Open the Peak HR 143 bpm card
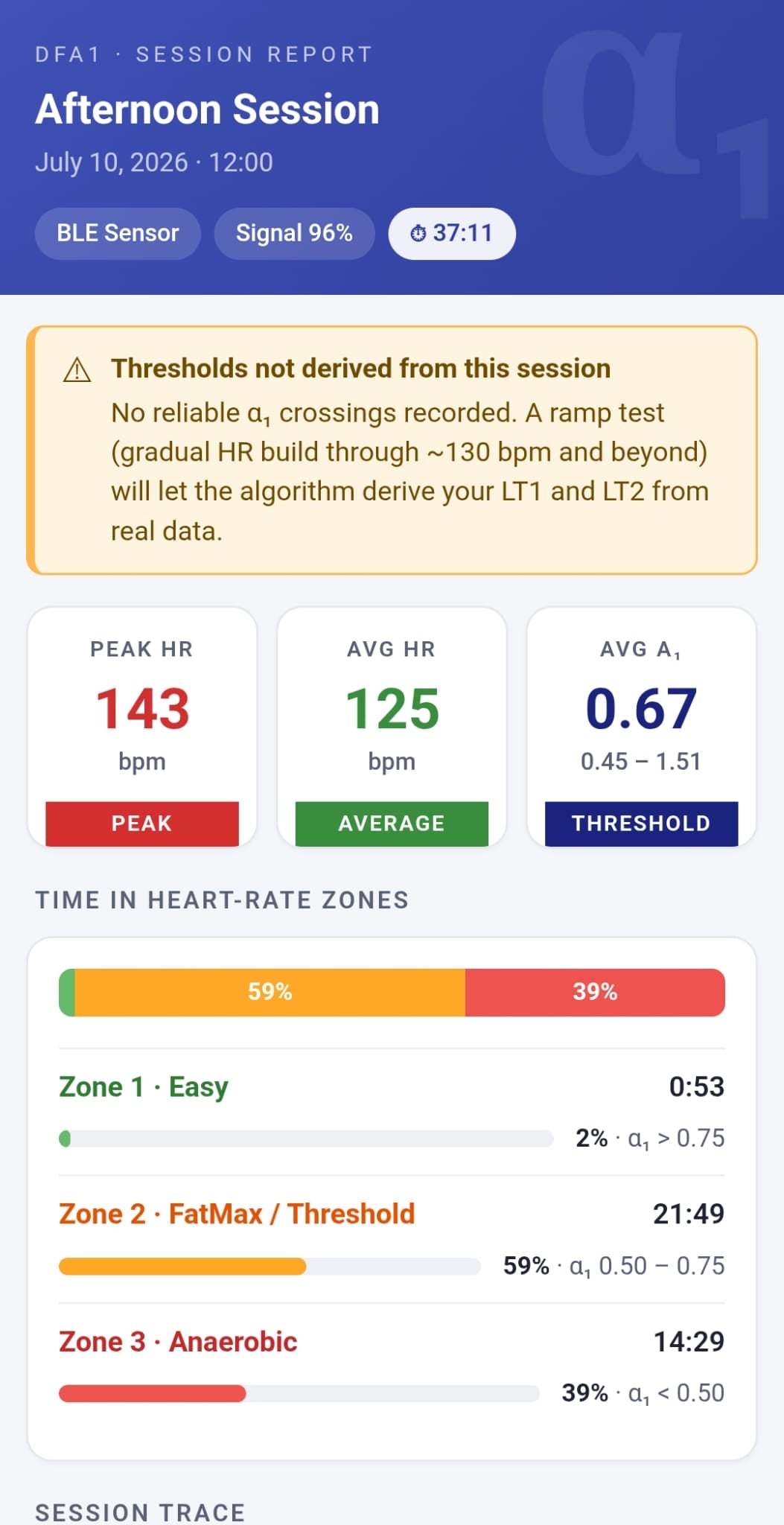 pos(142,728)
